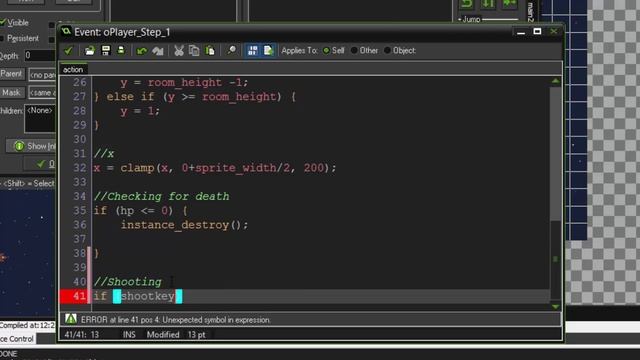Open find with the magnifier icon
The width and height of the screenshot is (640, 360).
231,51
